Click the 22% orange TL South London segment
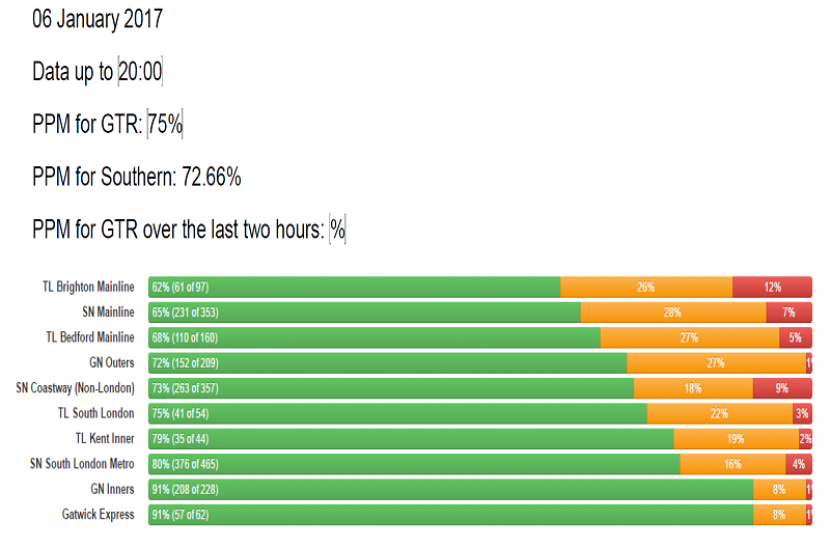 coord(720,413)
